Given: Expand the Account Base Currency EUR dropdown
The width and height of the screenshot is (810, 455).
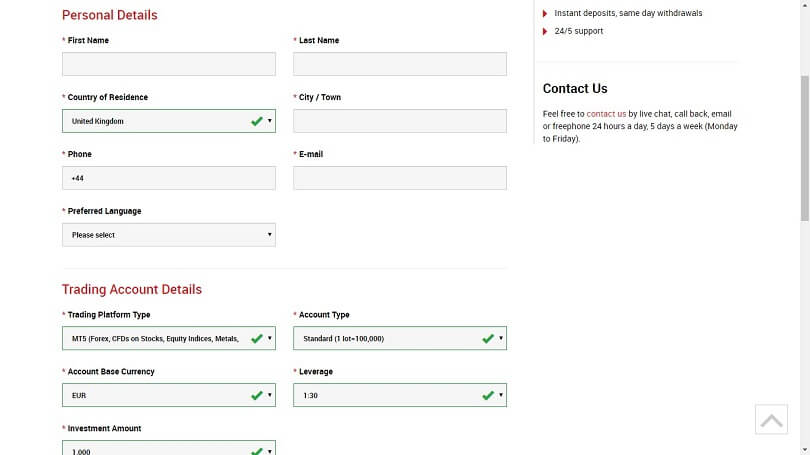Looking at the screenshot, I should [x=169, y=395].
